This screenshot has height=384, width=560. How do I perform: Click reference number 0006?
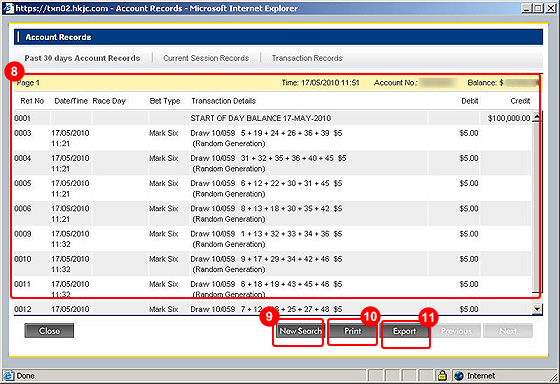coord(22,209)
